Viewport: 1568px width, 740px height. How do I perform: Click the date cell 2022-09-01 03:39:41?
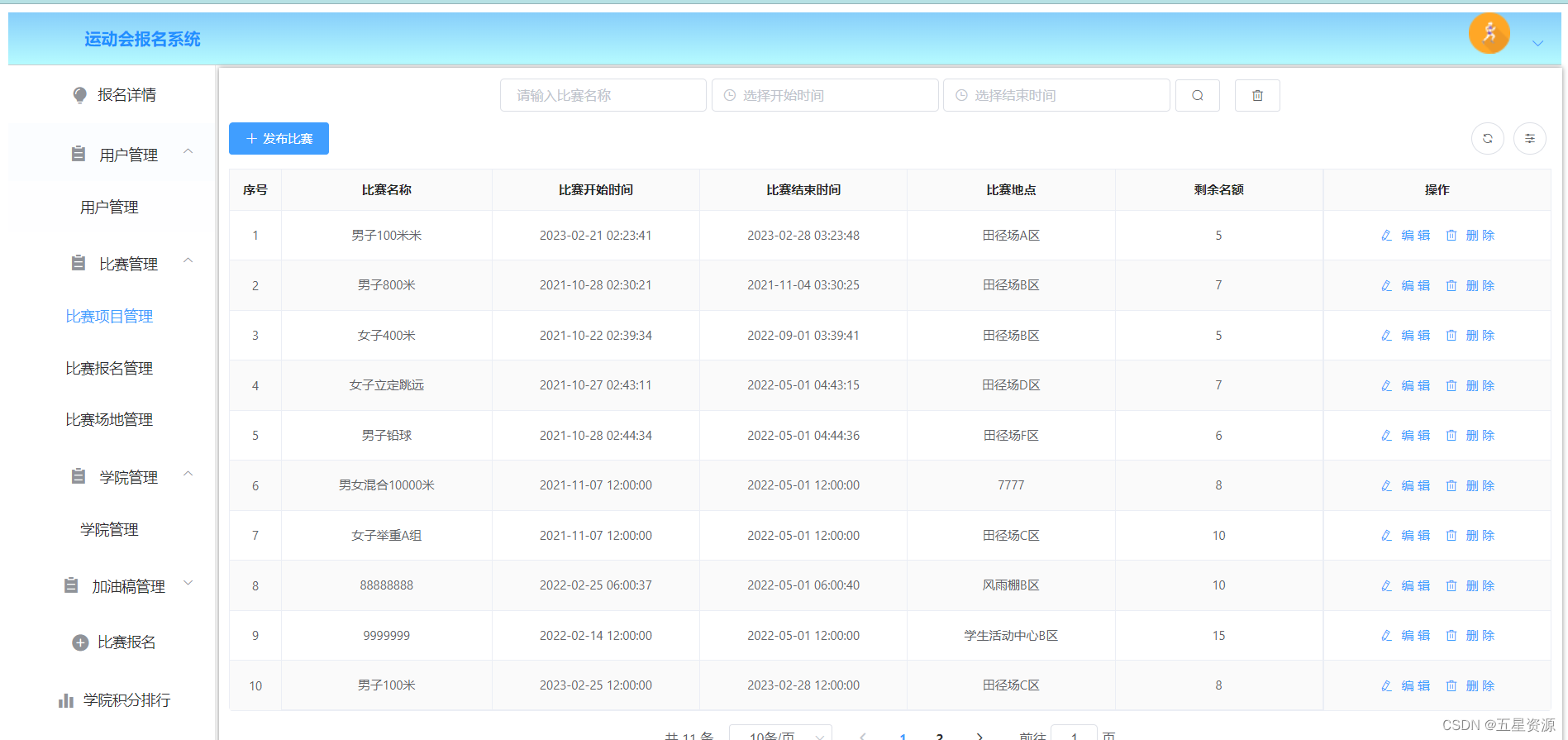pos(803,336)
